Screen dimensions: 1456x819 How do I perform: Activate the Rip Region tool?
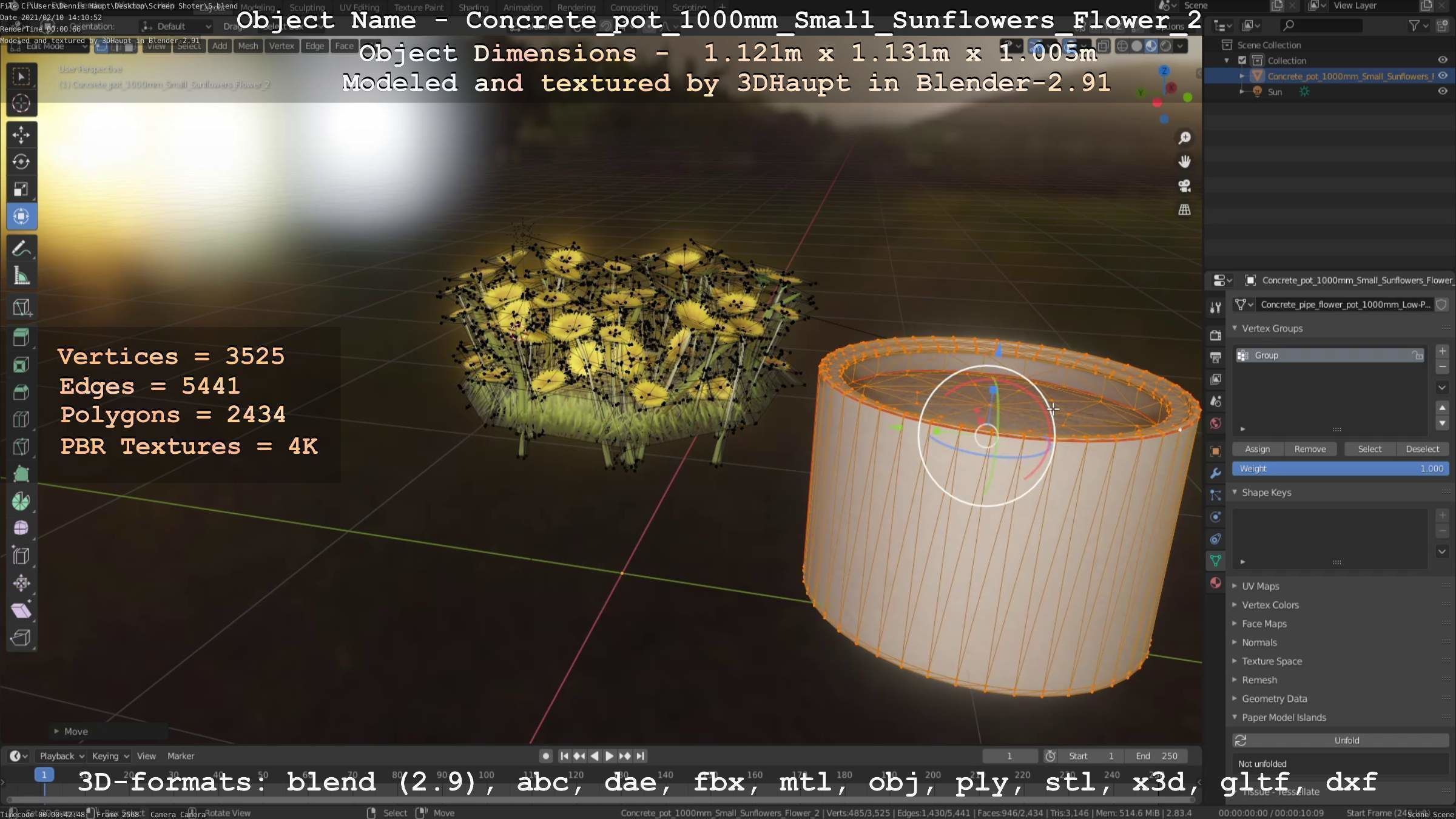(21, 638)
